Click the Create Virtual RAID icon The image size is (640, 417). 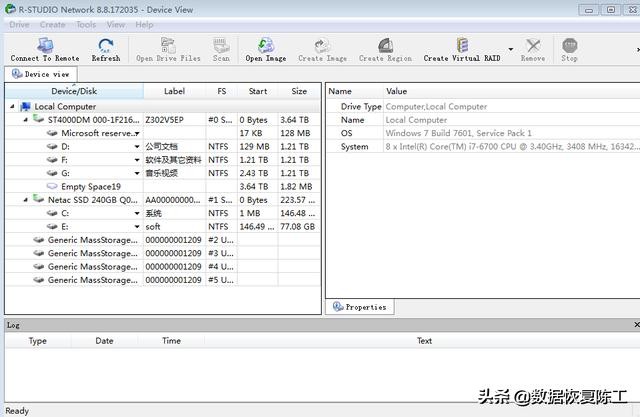coord(462,45)
